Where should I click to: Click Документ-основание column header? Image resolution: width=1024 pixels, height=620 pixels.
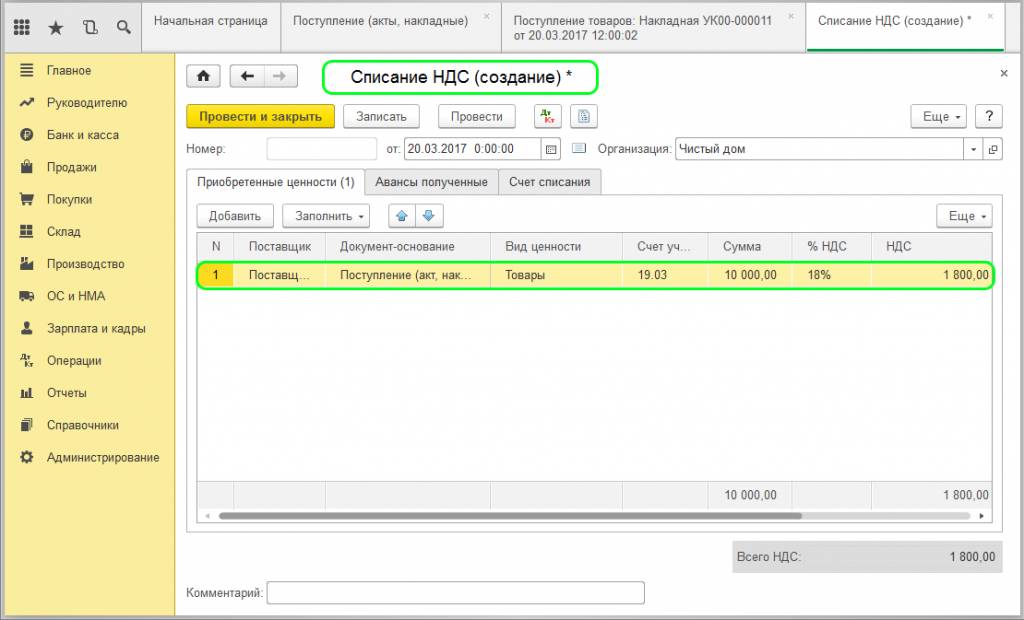point(408,246)
